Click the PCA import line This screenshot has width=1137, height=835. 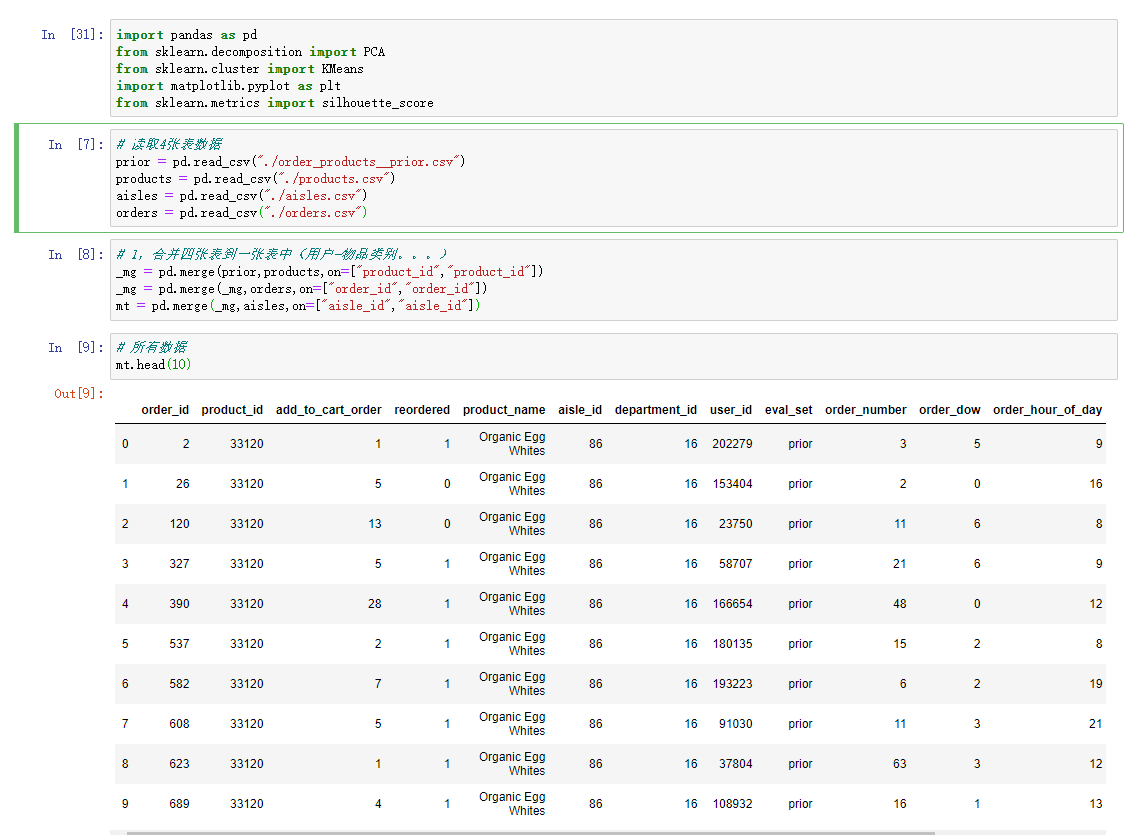pyautogui.click(x=250, y=51)
